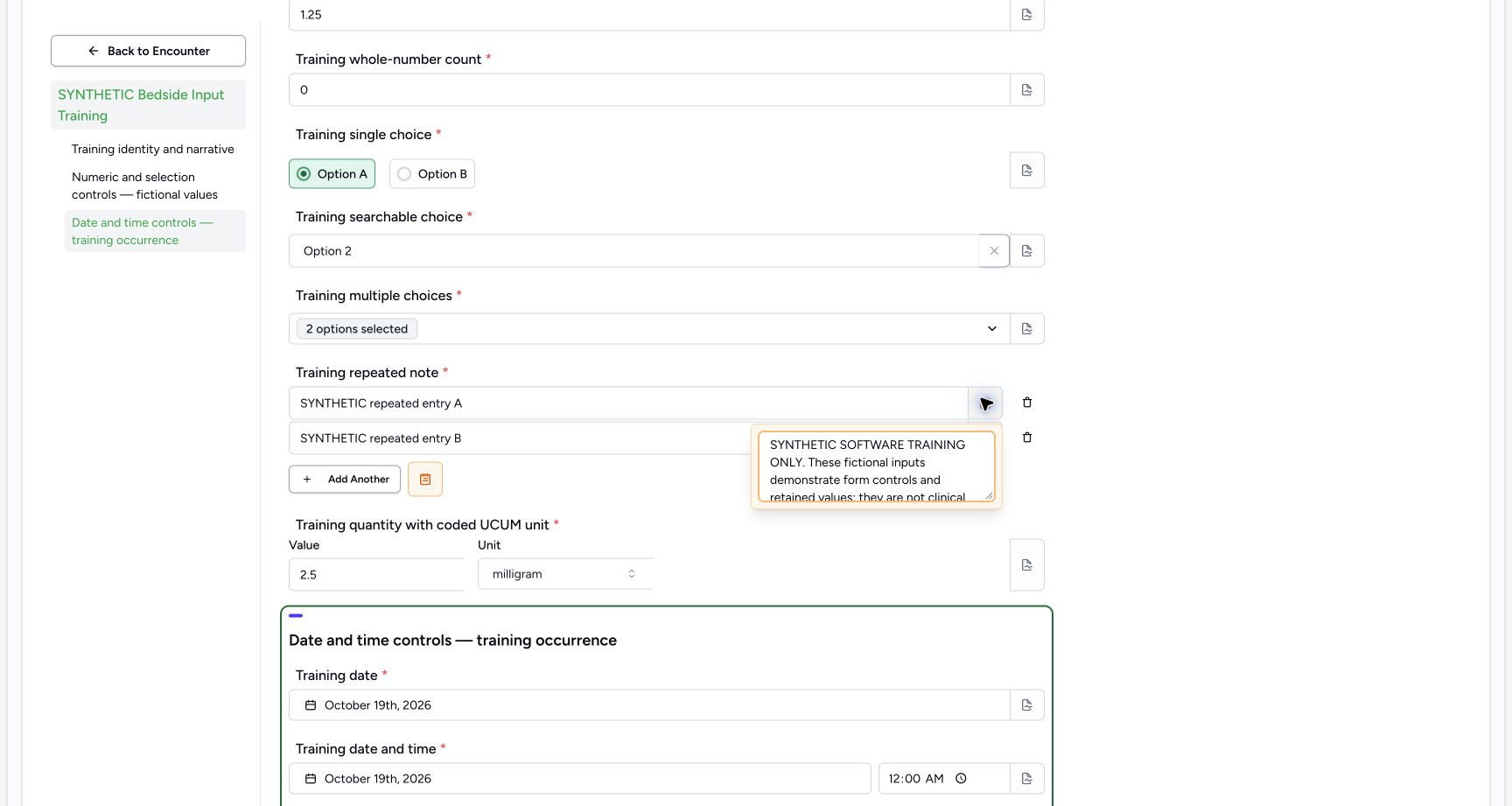1512x806 pixels.
Task: Open the Training date and time date picker
Action: 580,779
